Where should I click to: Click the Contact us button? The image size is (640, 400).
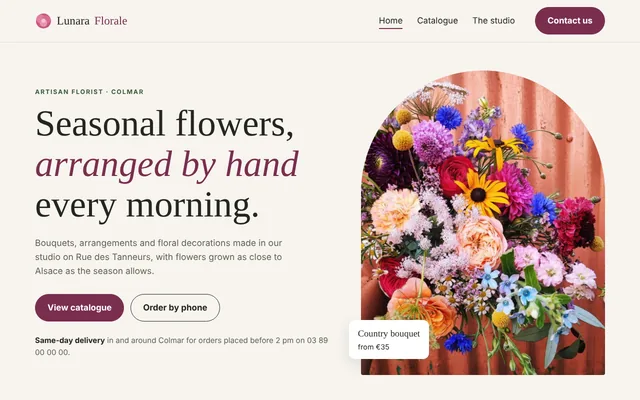570,21
